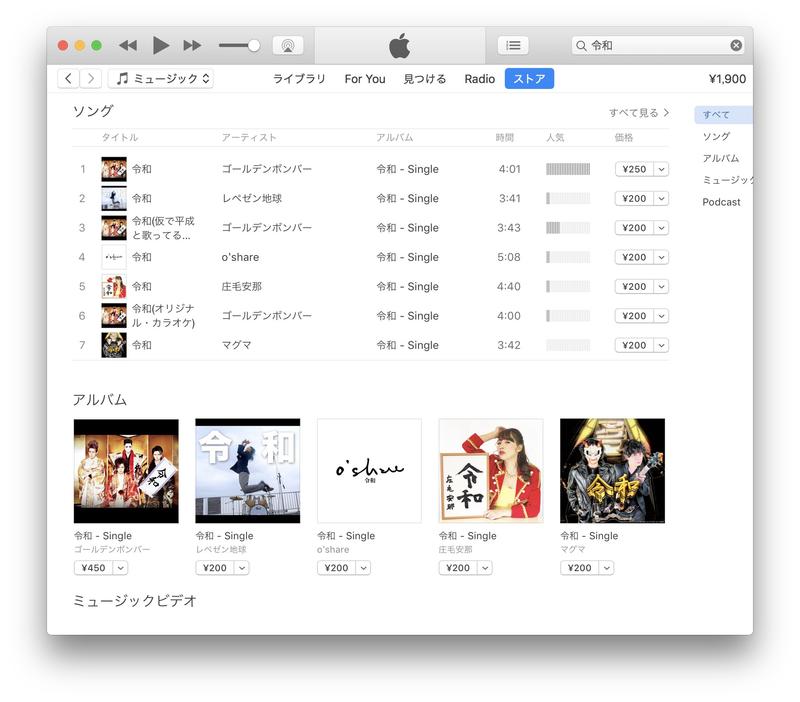Screen dimensions: 800x702
Task: Open price dropdown for カラオケ song
Action: pyautogui.click(x=661, y=316)
